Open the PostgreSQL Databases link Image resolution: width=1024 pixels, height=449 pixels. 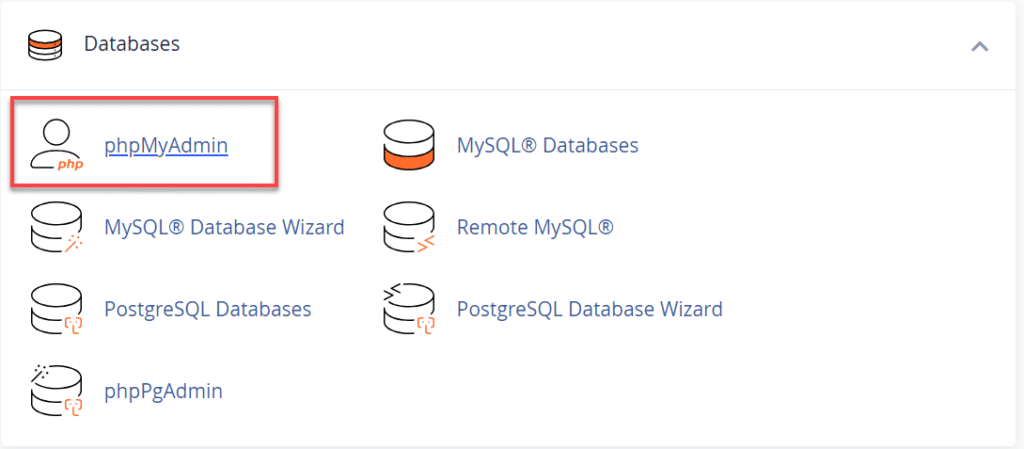coord(207,310)
